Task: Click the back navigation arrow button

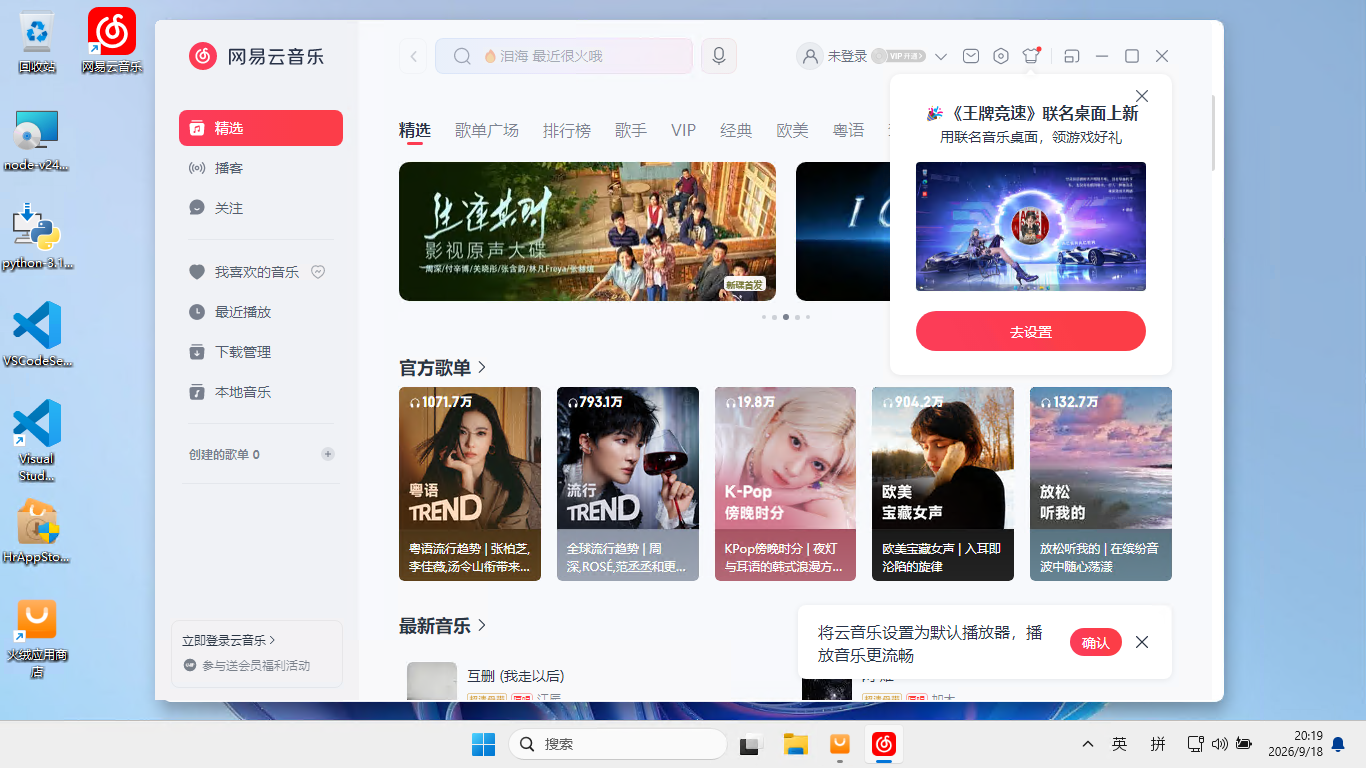Action: click(x=413, y=56)
